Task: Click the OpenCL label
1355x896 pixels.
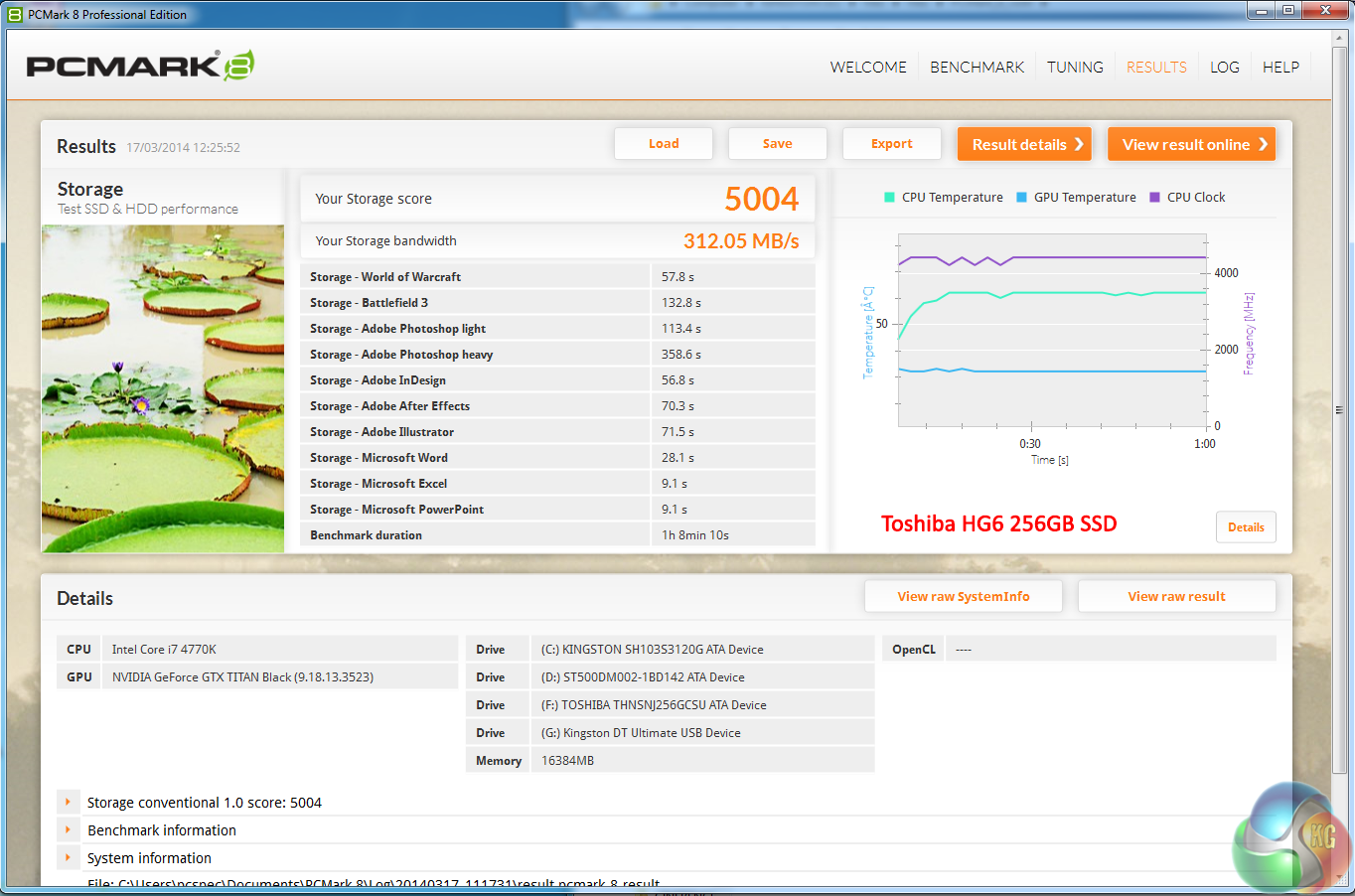Action: [914, 650]
